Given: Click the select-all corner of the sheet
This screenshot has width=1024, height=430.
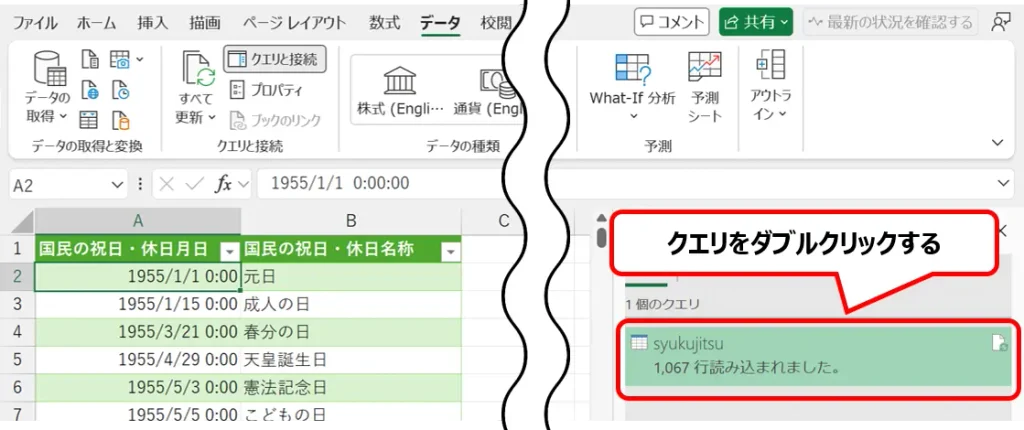Looking at the screenshot, I should pyautogui.click(x=18, y=222).
